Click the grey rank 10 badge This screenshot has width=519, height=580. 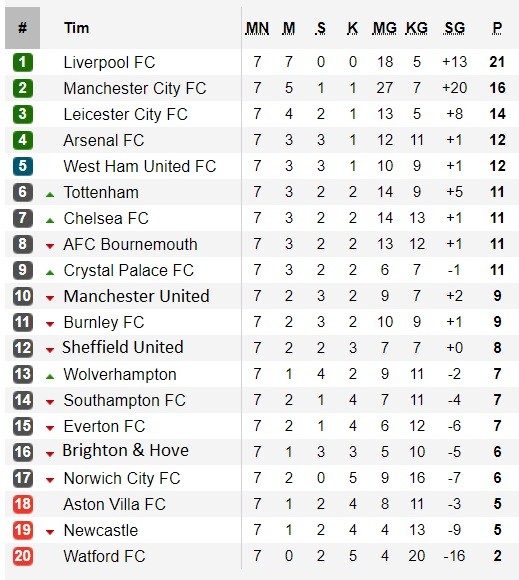point(23,296)
